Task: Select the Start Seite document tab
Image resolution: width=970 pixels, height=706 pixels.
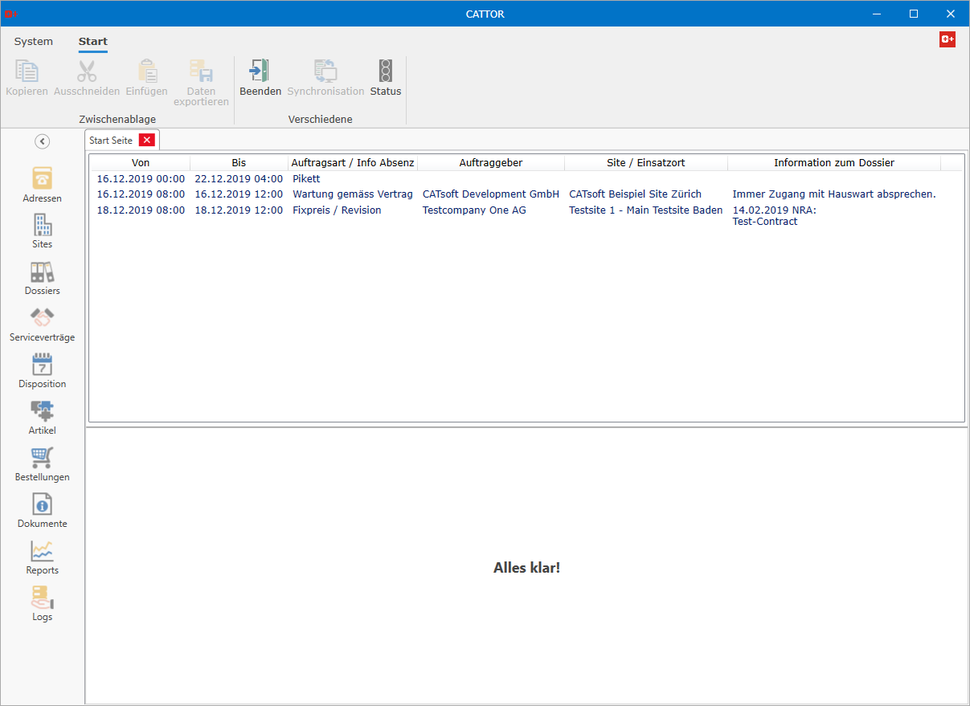Action: click(111, 140)
